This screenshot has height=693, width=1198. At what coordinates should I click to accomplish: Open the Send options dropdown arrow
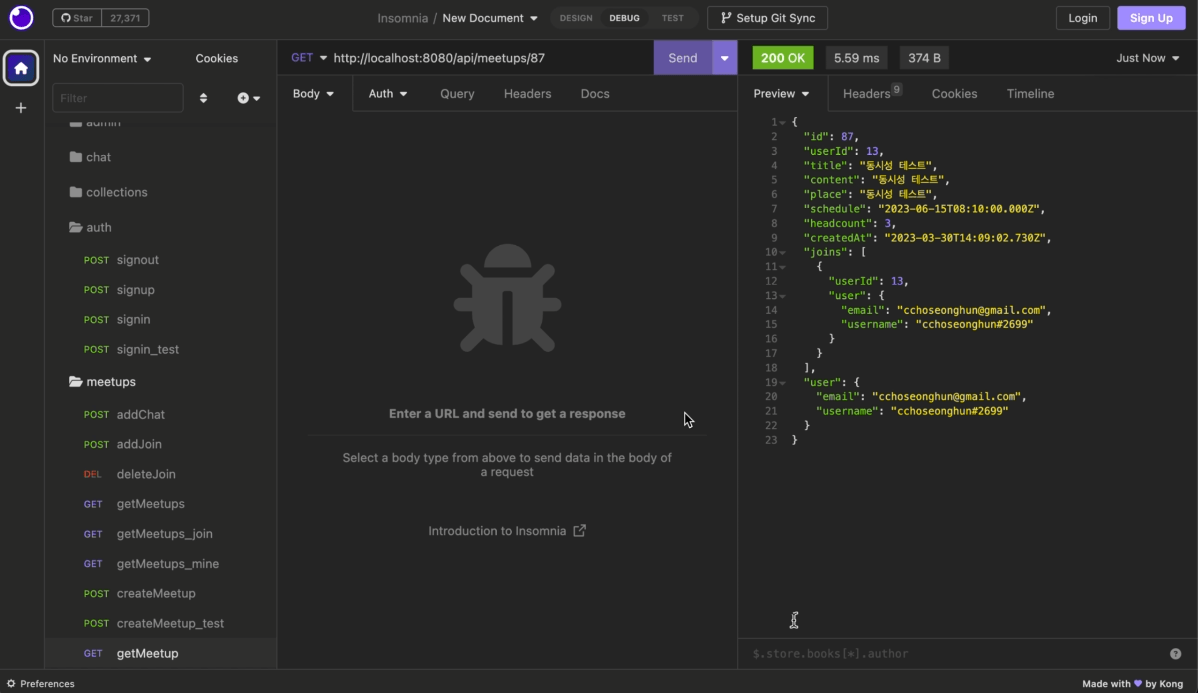pos(724,57)
